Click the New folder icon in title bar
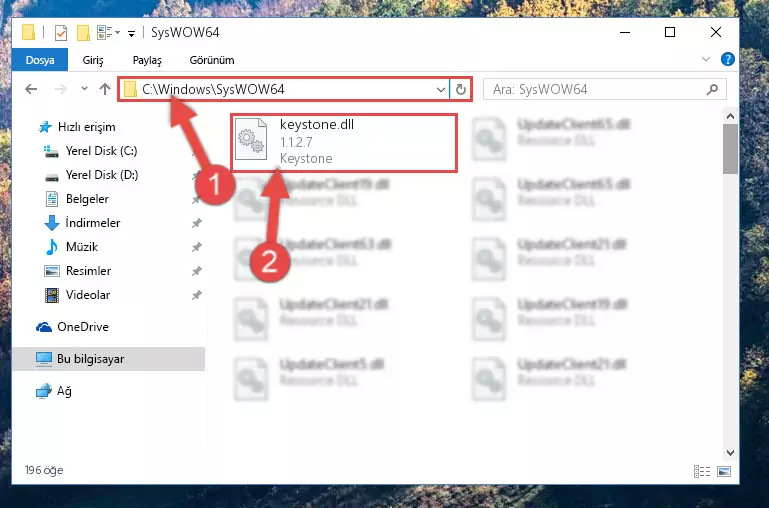Image resolution: width=769 pixels, height=508 pixels. click(x=83, y=33)
